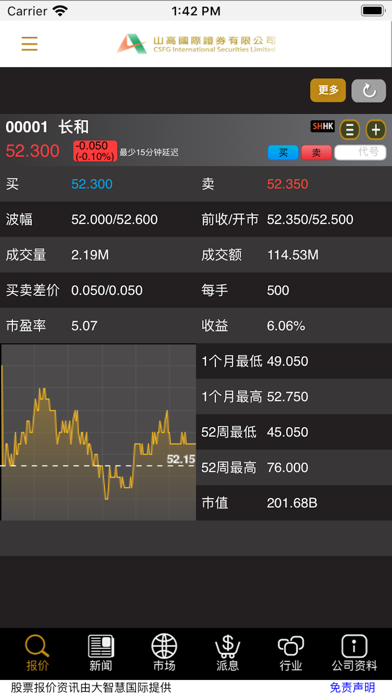The image size is (392, 696).
Task: Tap the 52周最低 value 45.050
Action: pyautogui.click(x=288, y=432)
